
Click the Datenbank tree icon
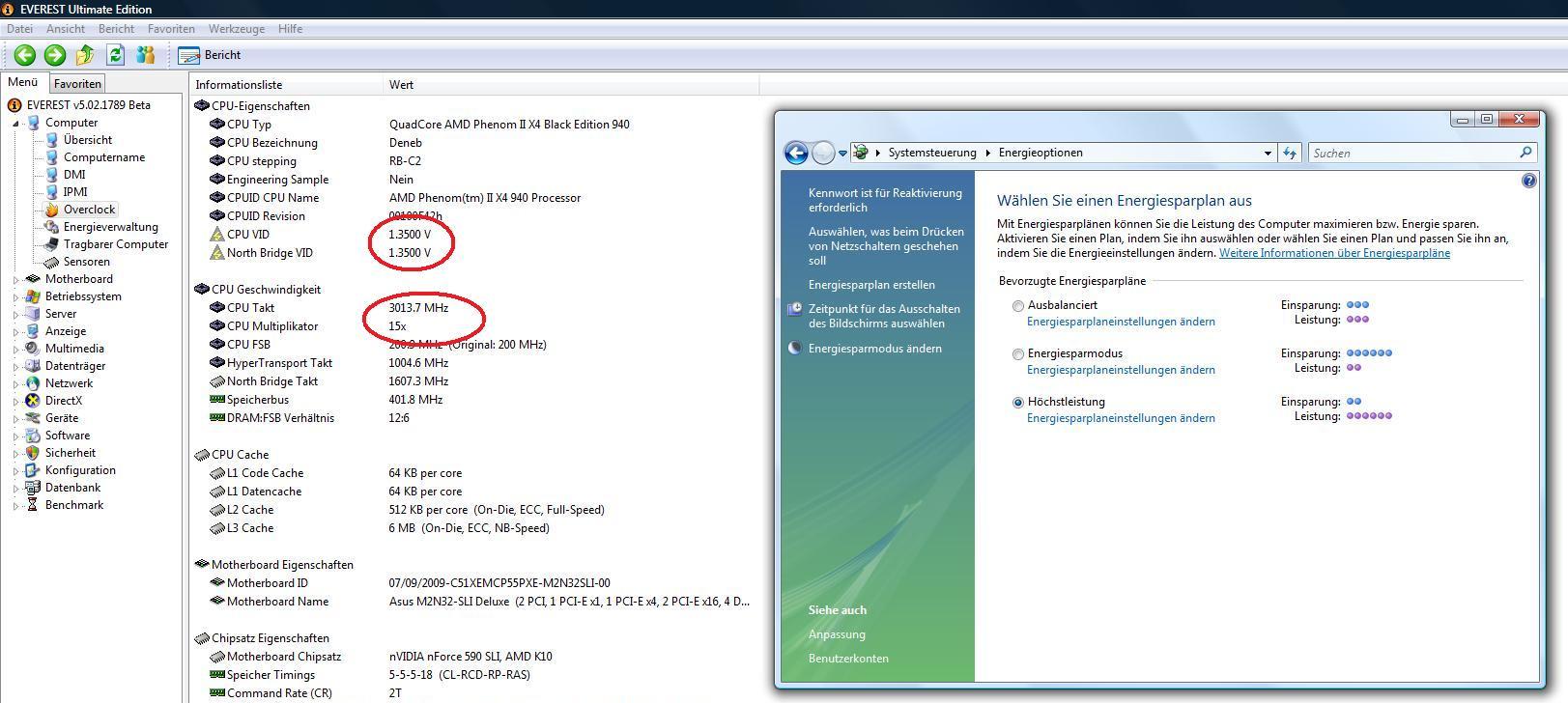coord(33,488)
